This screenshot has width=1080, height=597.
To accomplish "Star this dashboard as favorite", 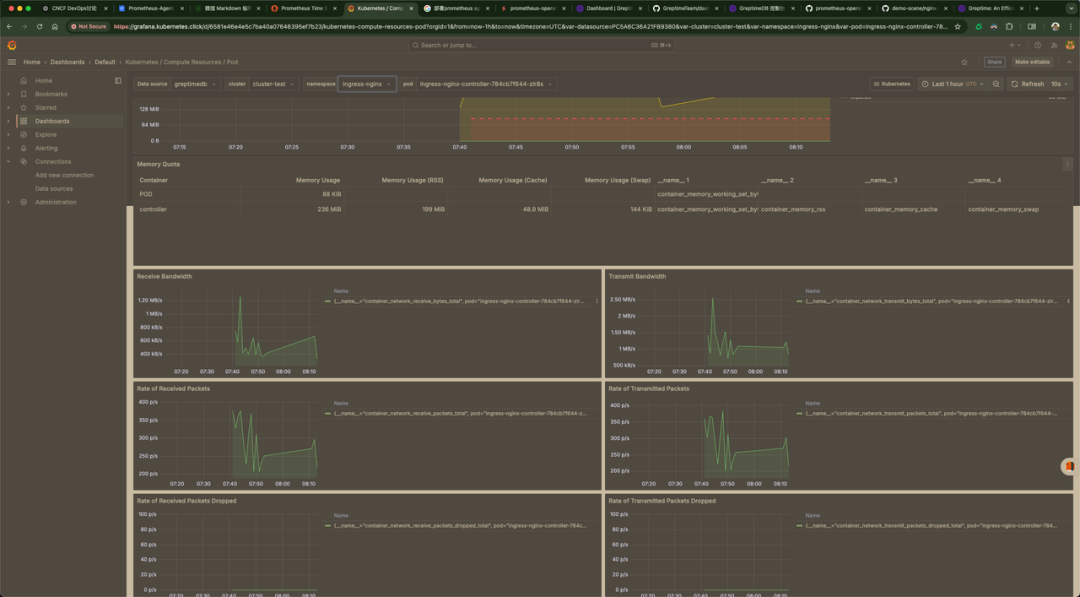I will 964,62.
